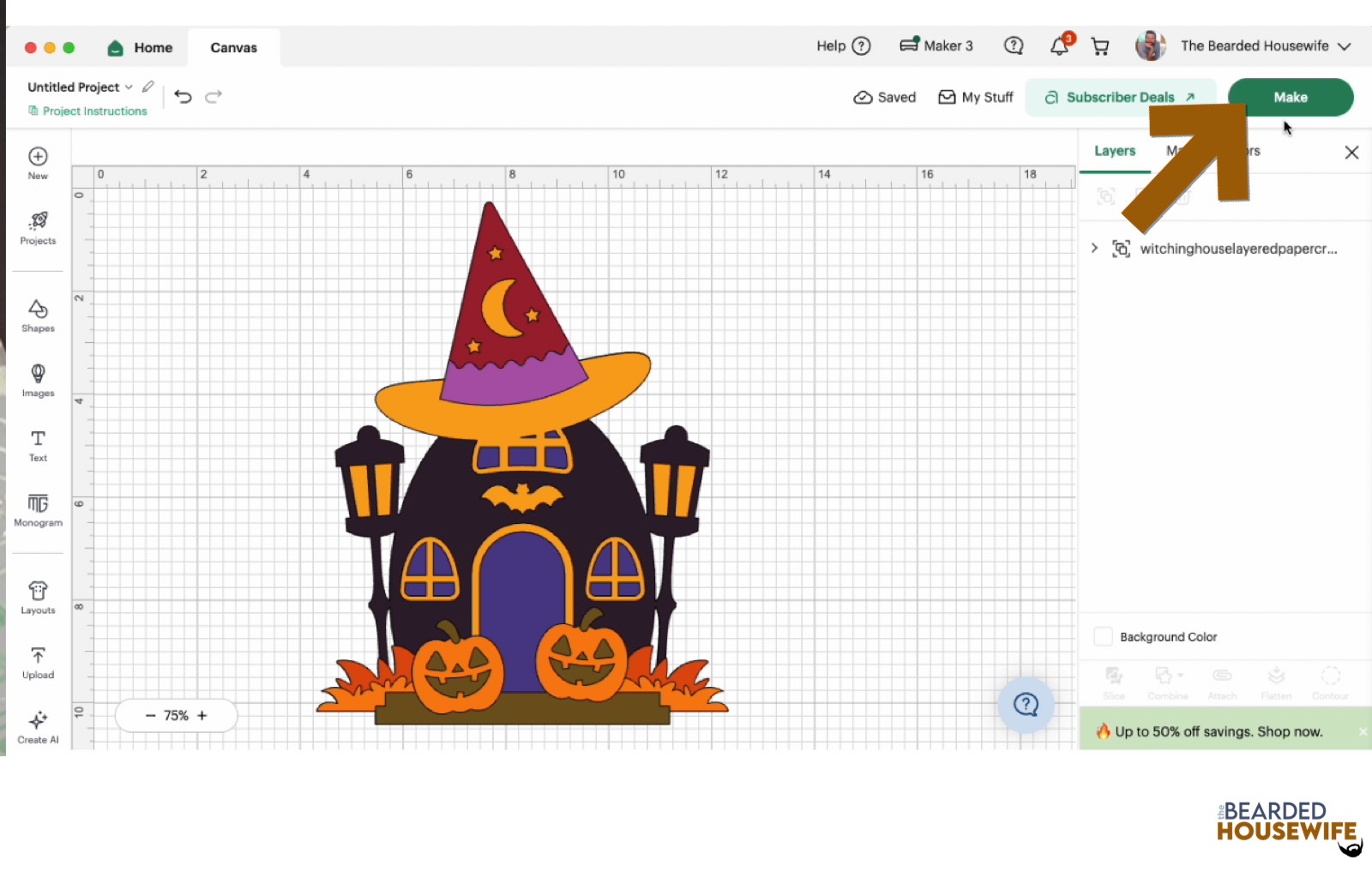This screenshot has height=872, width=1372.
Task: Open the floating help chat bubble
Action: [x=1026, y=705]
